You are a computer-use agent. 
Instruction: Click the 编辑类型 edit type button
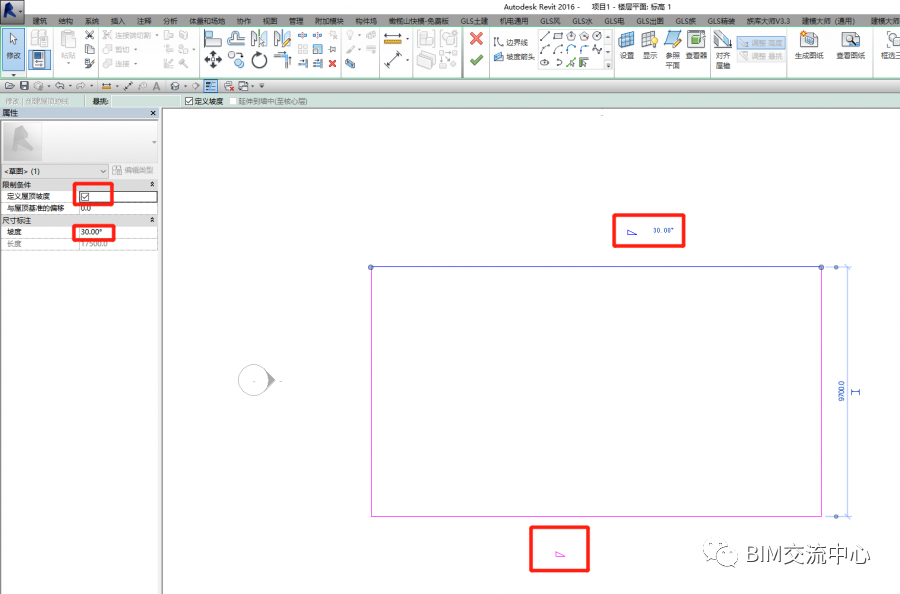tap(133, 170)
